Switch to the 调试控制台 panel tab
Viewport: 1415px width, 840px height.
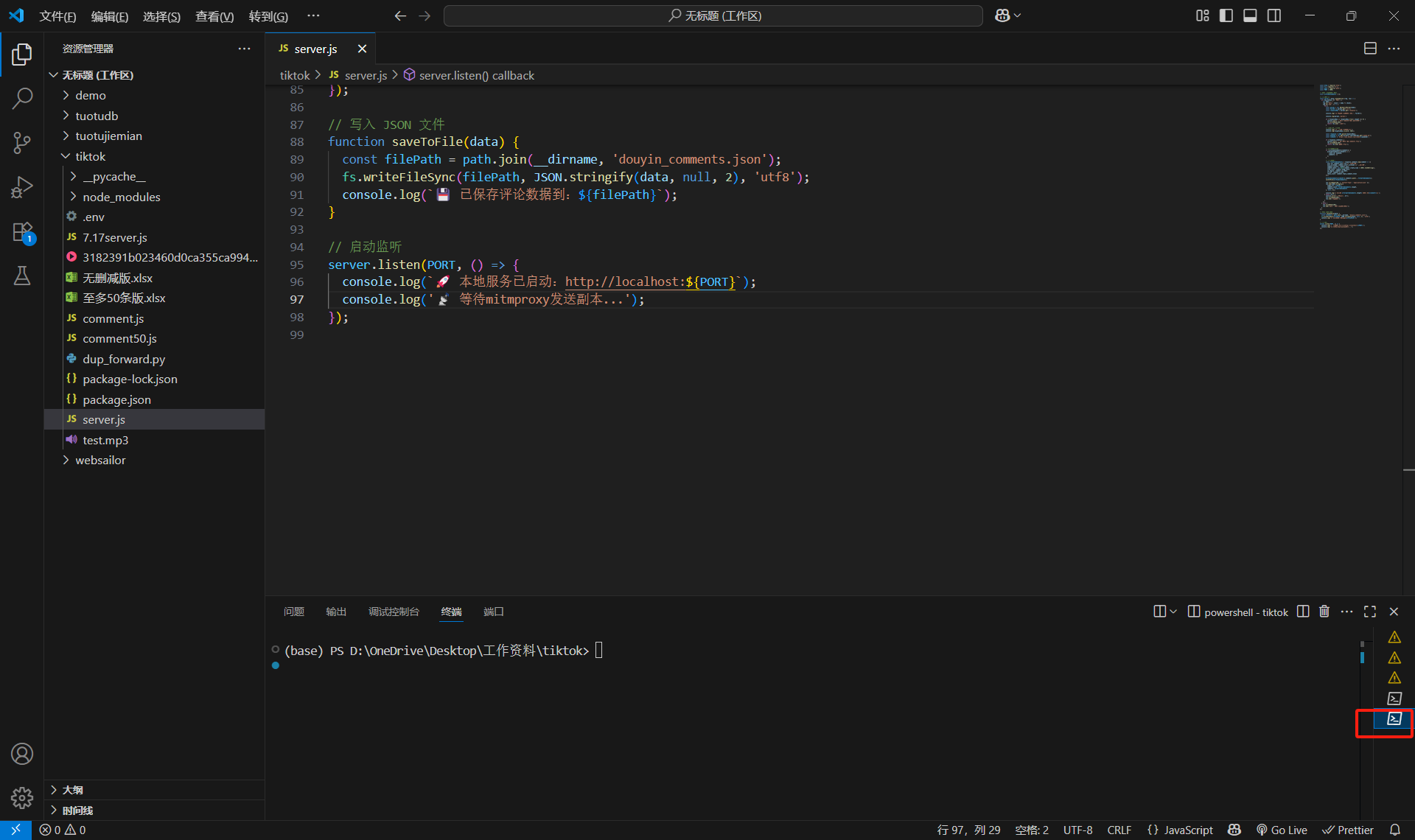pos(394,612)
